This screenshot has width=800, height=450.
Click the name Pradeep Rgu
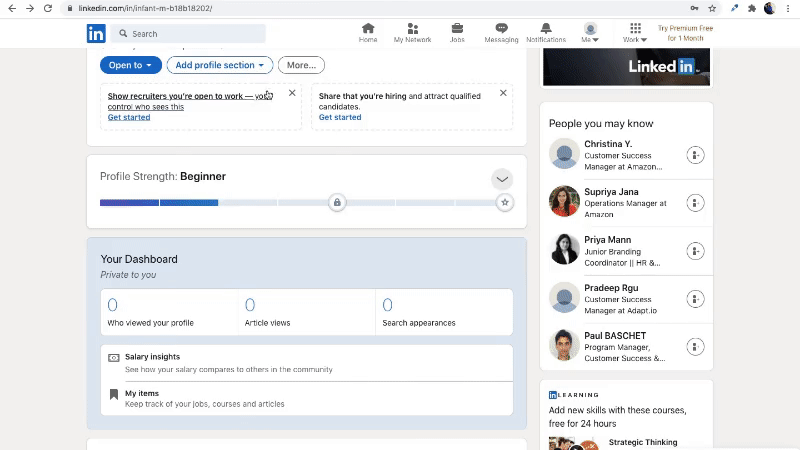point(611,288)
